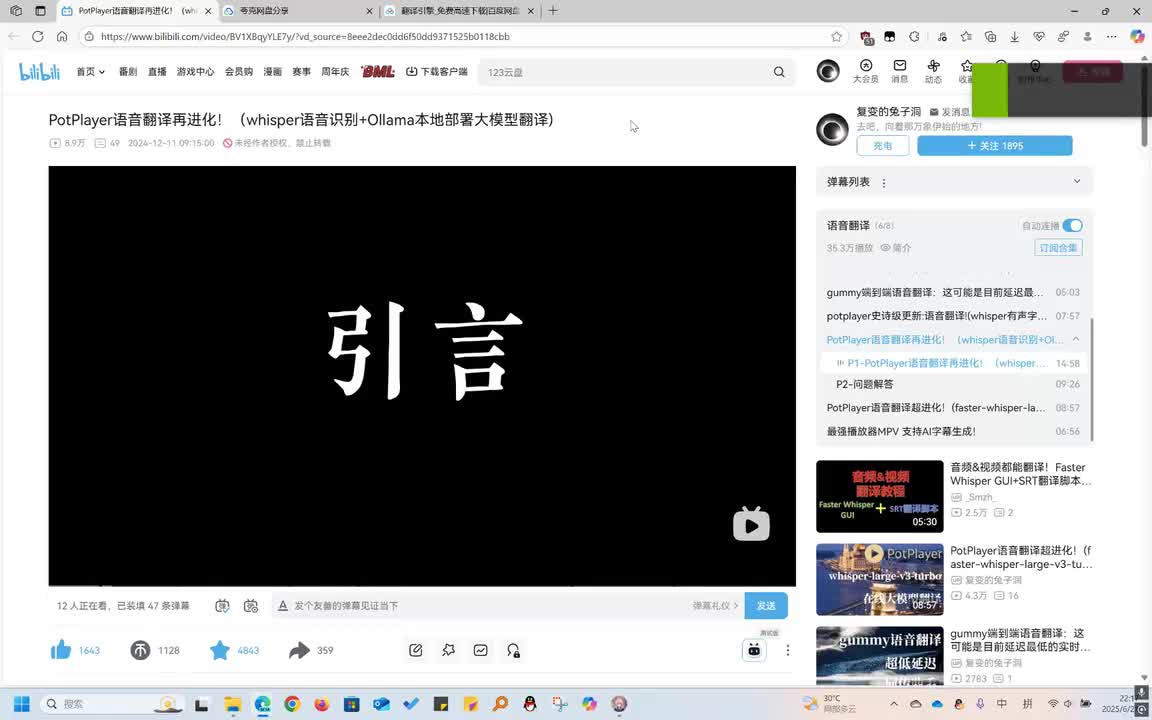This screenshot has width=1152, height=720.
Task: Click the bilibili logo
Action: 39,71
